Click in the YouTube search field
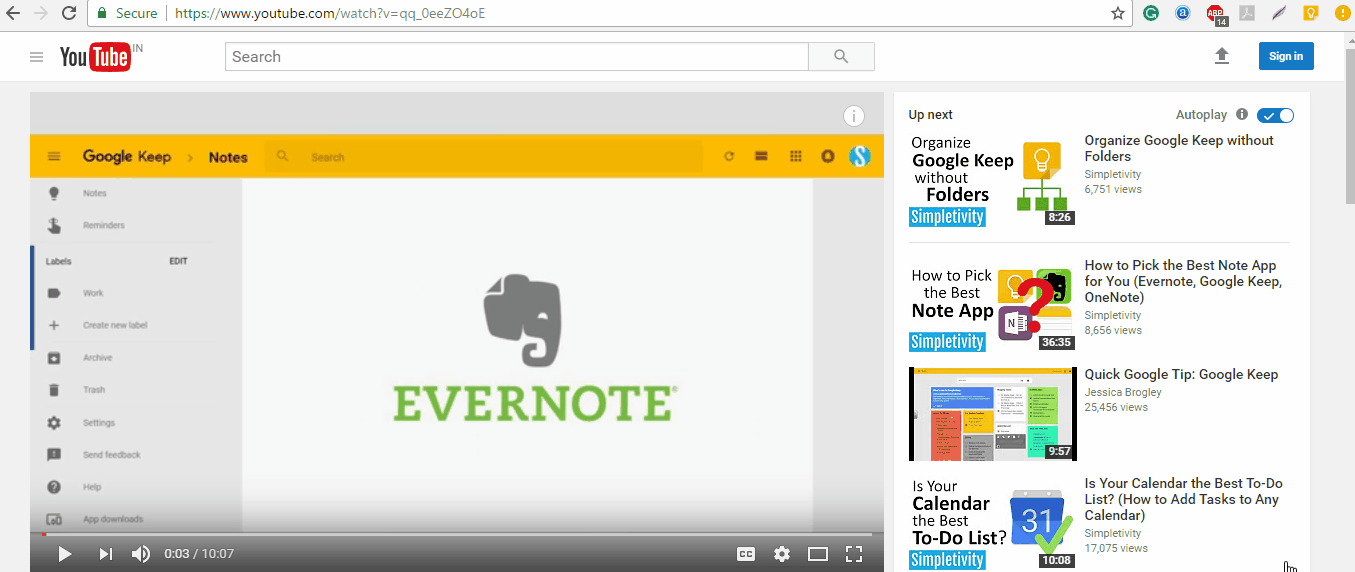Screen dimensions: 1355x572 (x=516, y=57)
